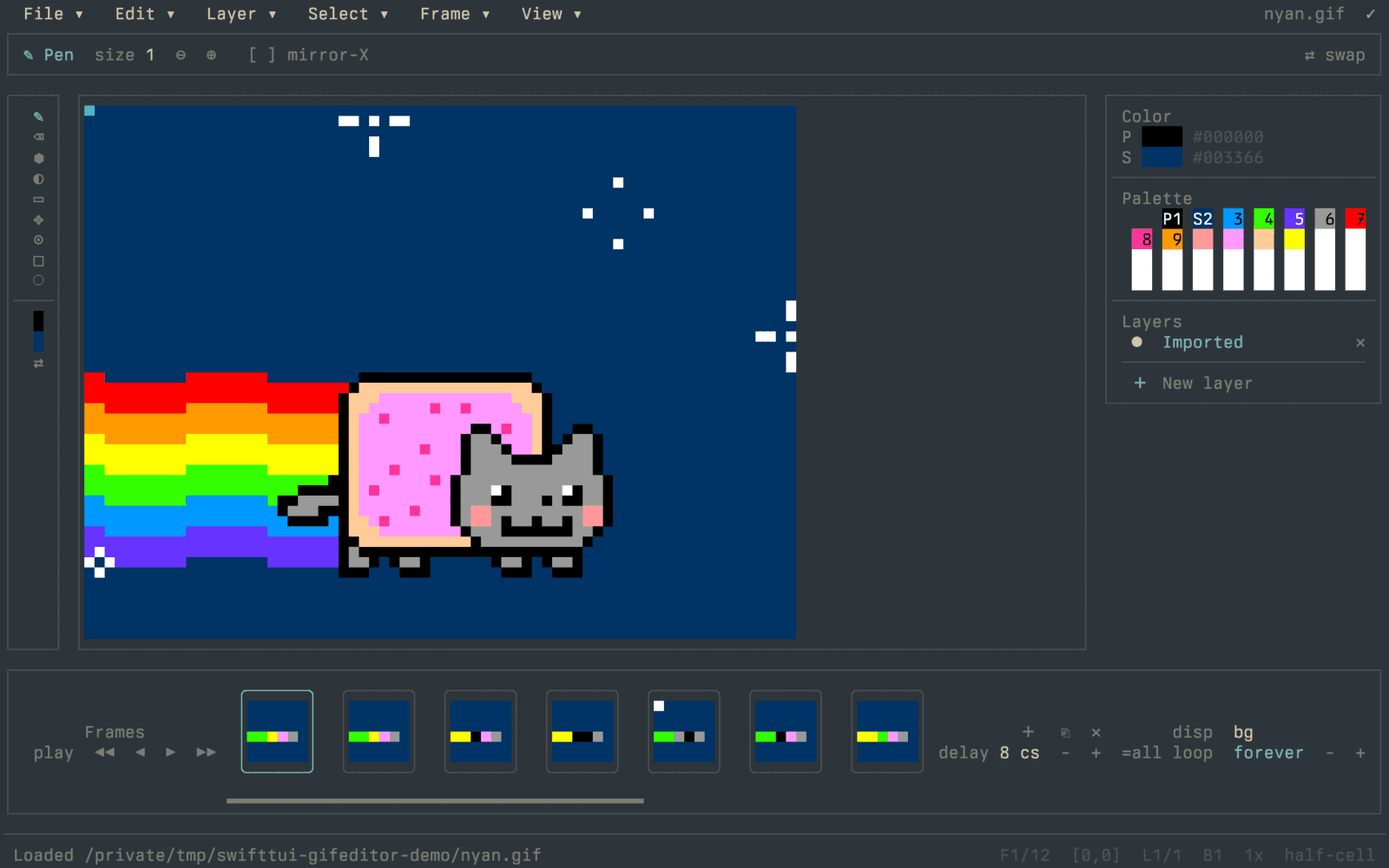1389x868 pixels.
Task: Select the seventh frame thumbnail
Action: [887, 732]
